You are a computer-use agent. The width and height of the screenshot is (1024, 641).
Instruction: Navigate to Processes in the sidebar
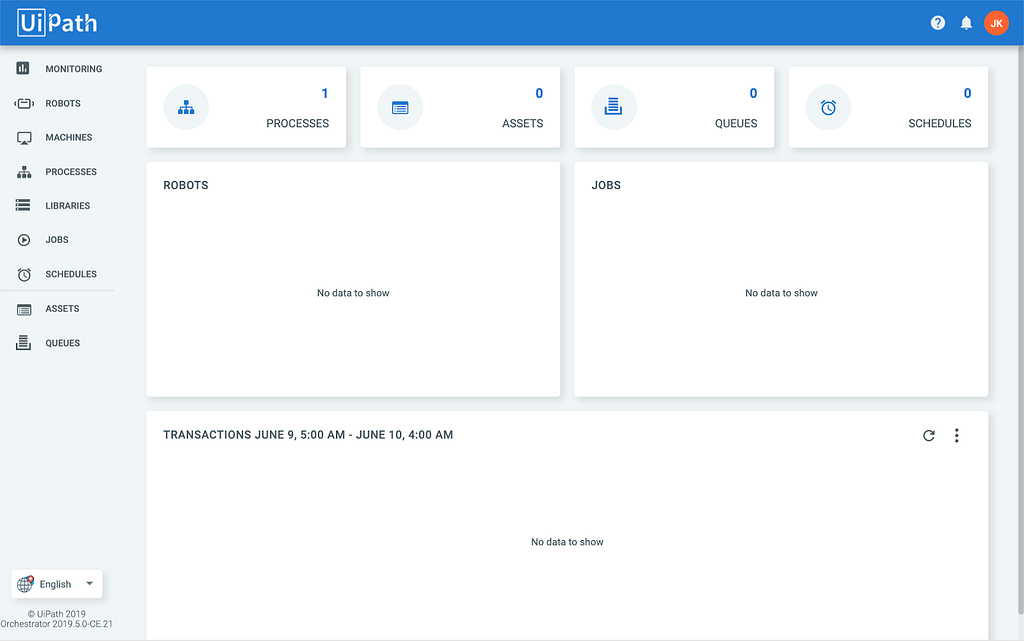coord(71,172)
